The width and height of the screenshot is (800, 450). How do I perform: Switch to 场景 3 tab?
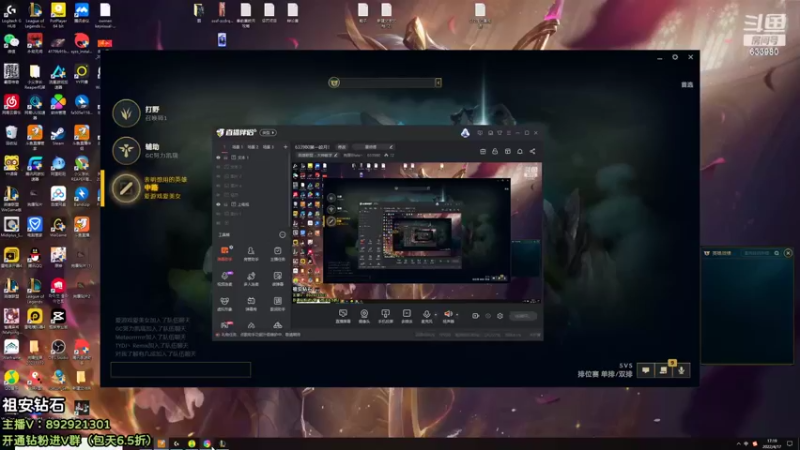[269, 147]
